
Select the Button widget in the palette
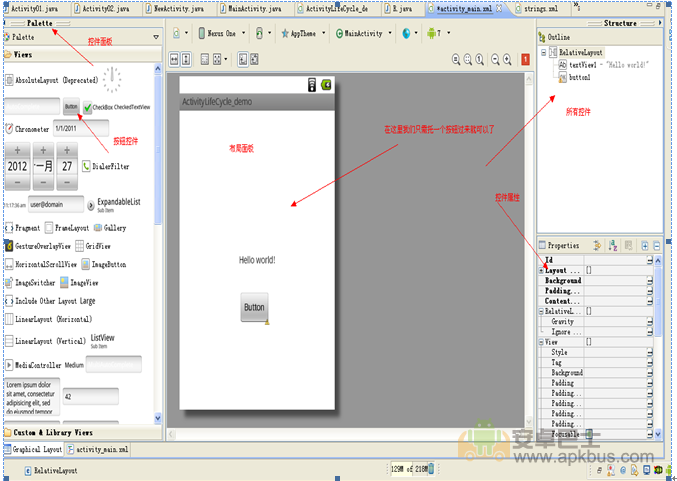pos(71,106)
